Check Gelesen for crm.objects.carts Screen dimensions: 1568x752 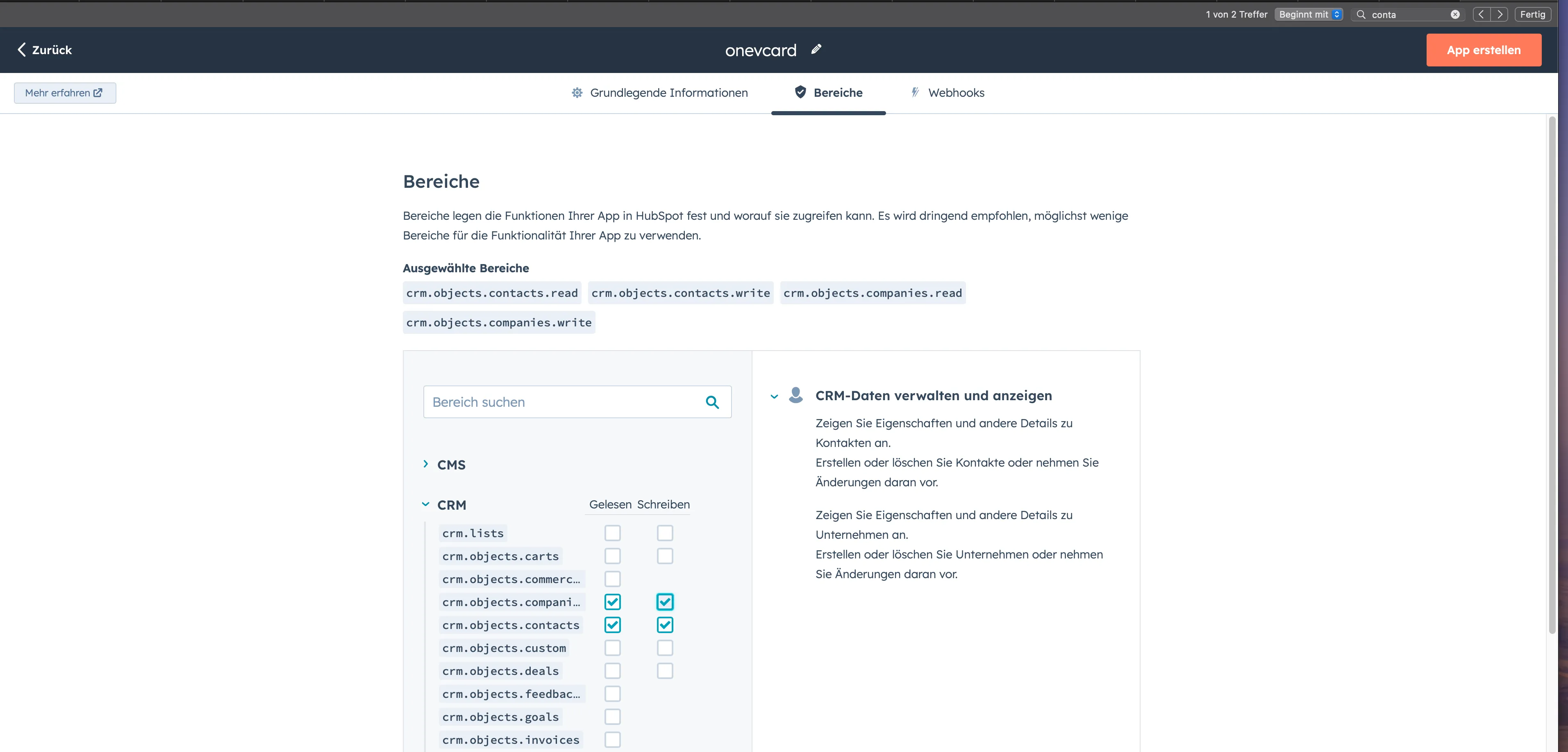click(612, 556)
